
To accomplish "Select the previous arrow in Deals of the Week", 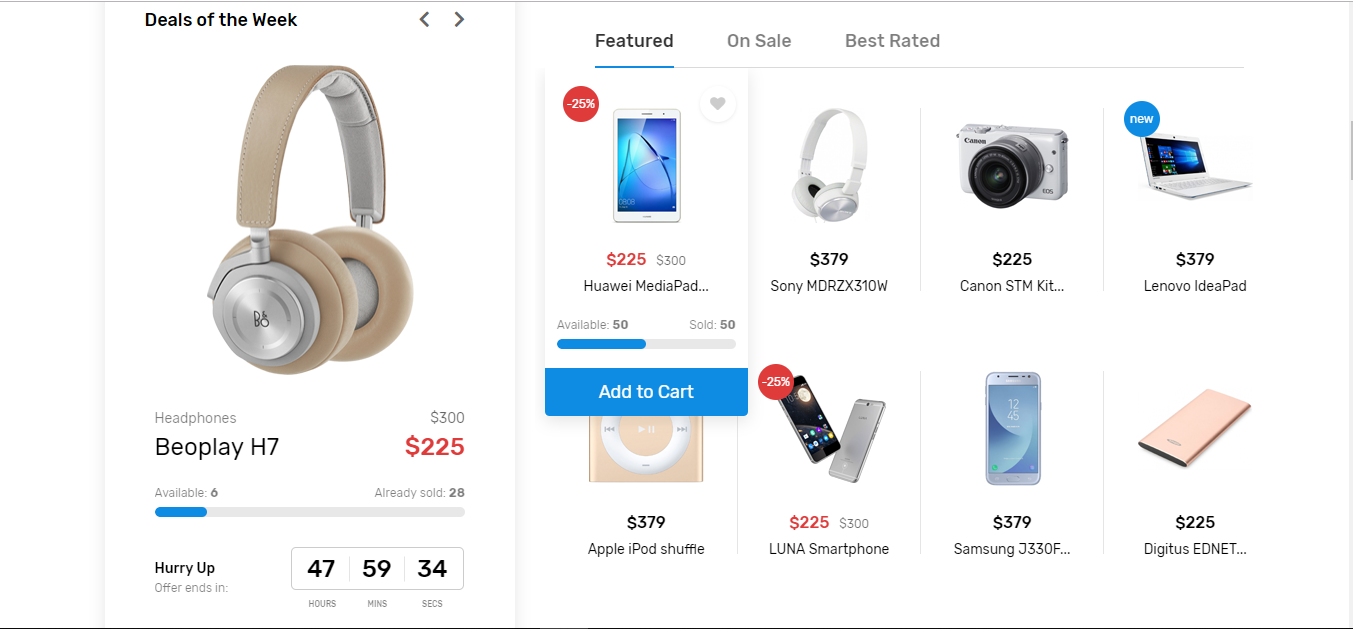I will pos(423,18).
